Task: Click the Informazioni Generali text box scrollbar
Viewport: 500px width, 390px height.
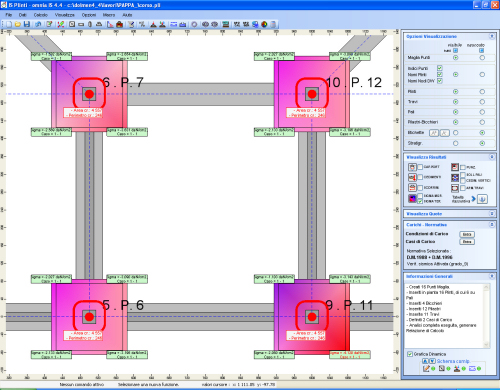Action: 486,316
